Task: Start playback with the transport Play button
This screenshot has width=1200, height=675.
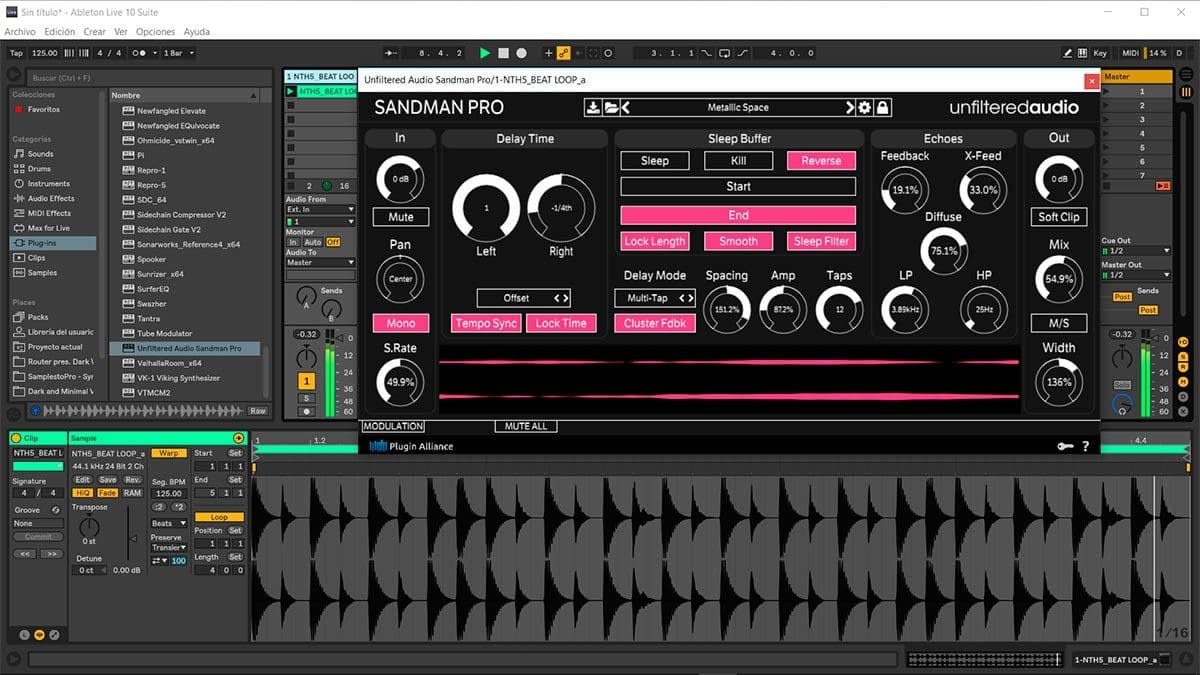Action: coord(485,53)
